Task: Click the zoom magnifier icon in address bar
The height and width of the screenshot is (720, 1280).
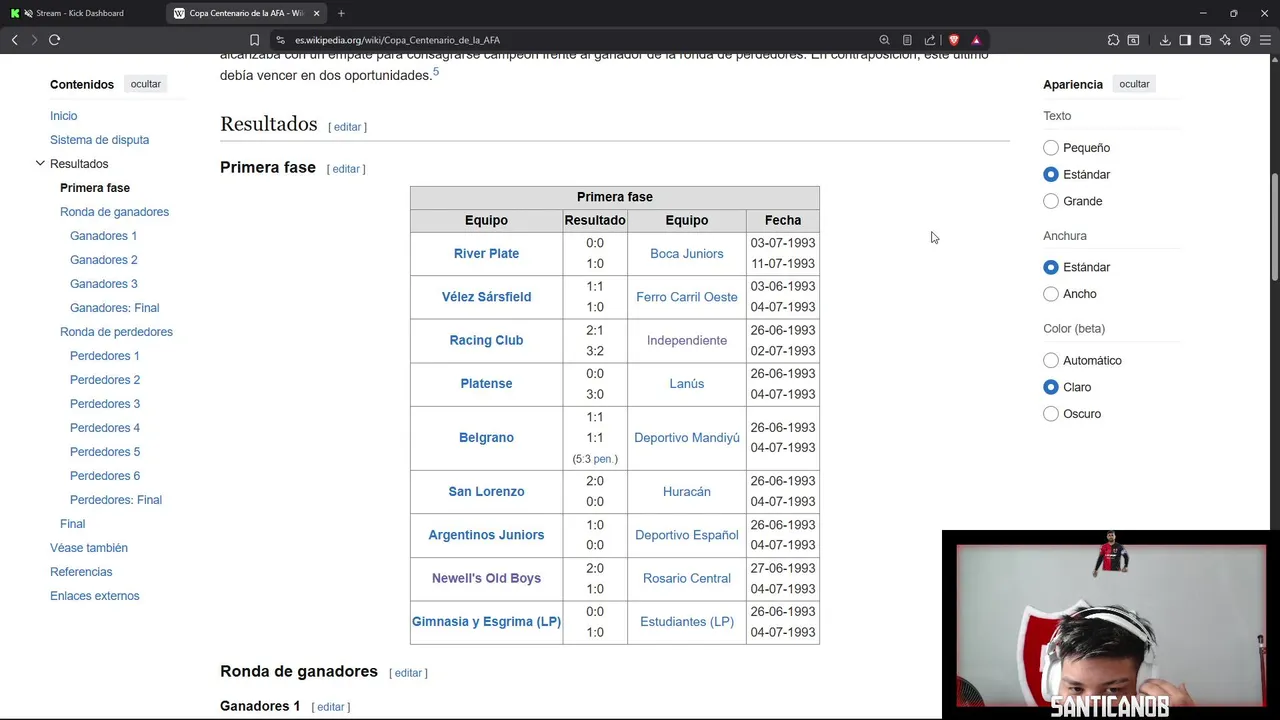Action: 884,40
